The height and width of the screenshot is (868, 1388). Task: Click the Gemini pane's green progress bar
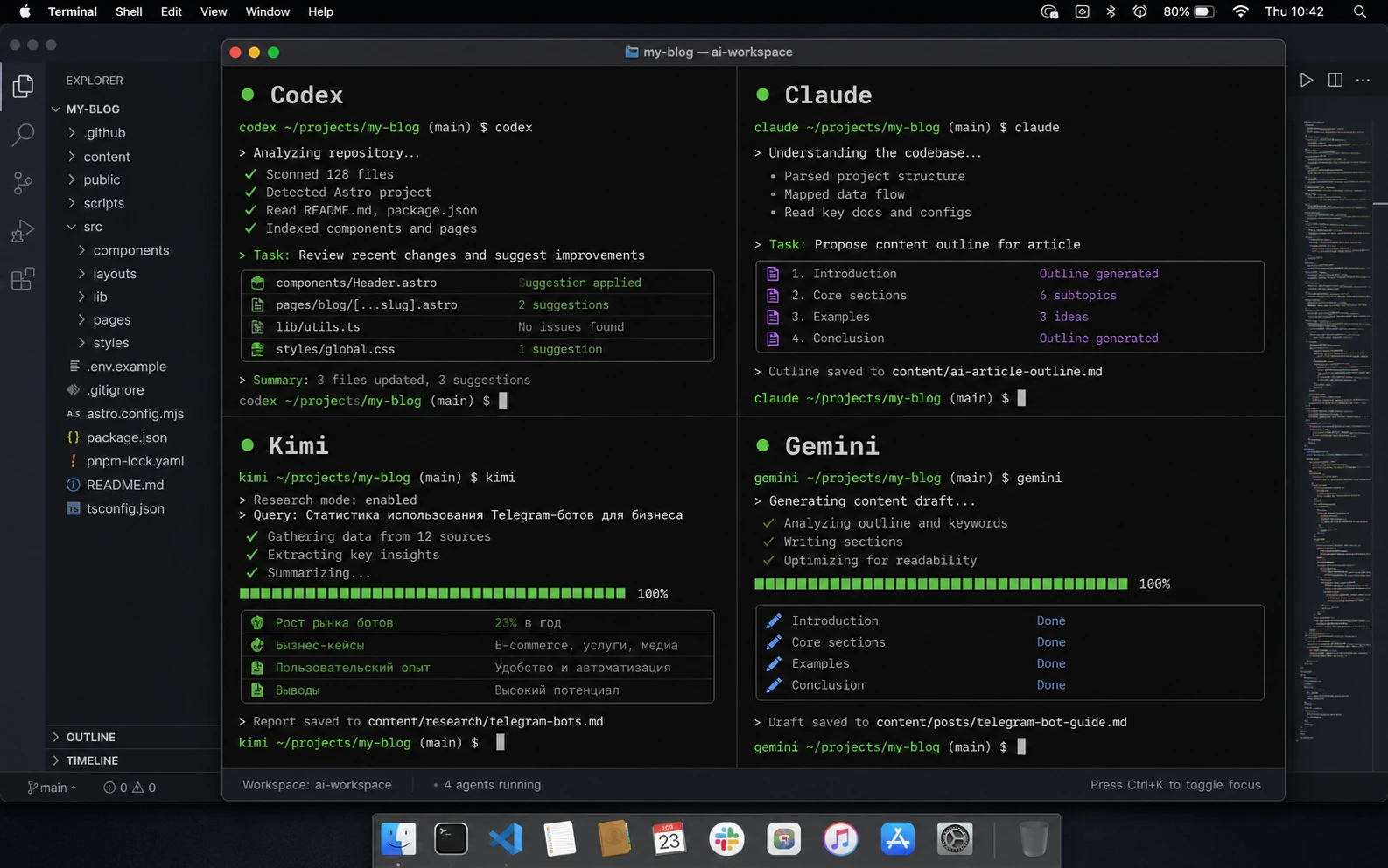(942, 584)
